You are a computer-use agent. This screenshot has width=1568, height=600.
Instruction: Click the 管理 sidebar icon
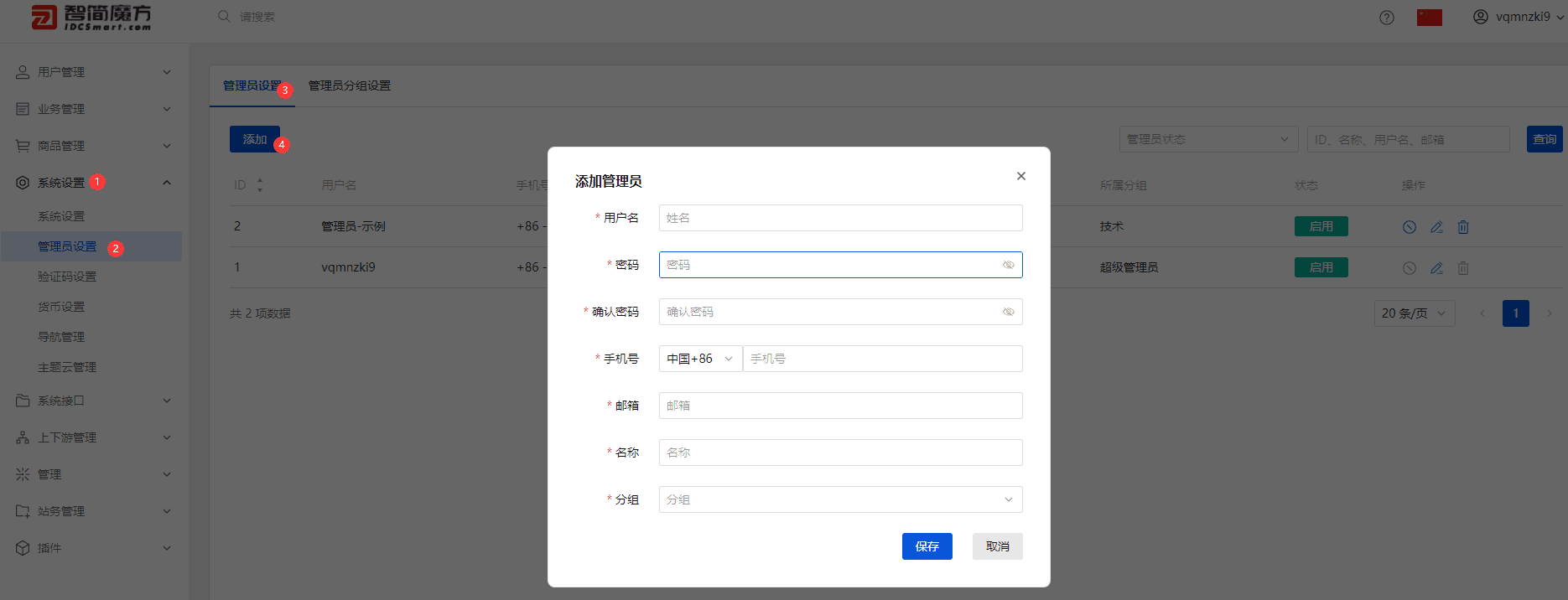(23, 474)
